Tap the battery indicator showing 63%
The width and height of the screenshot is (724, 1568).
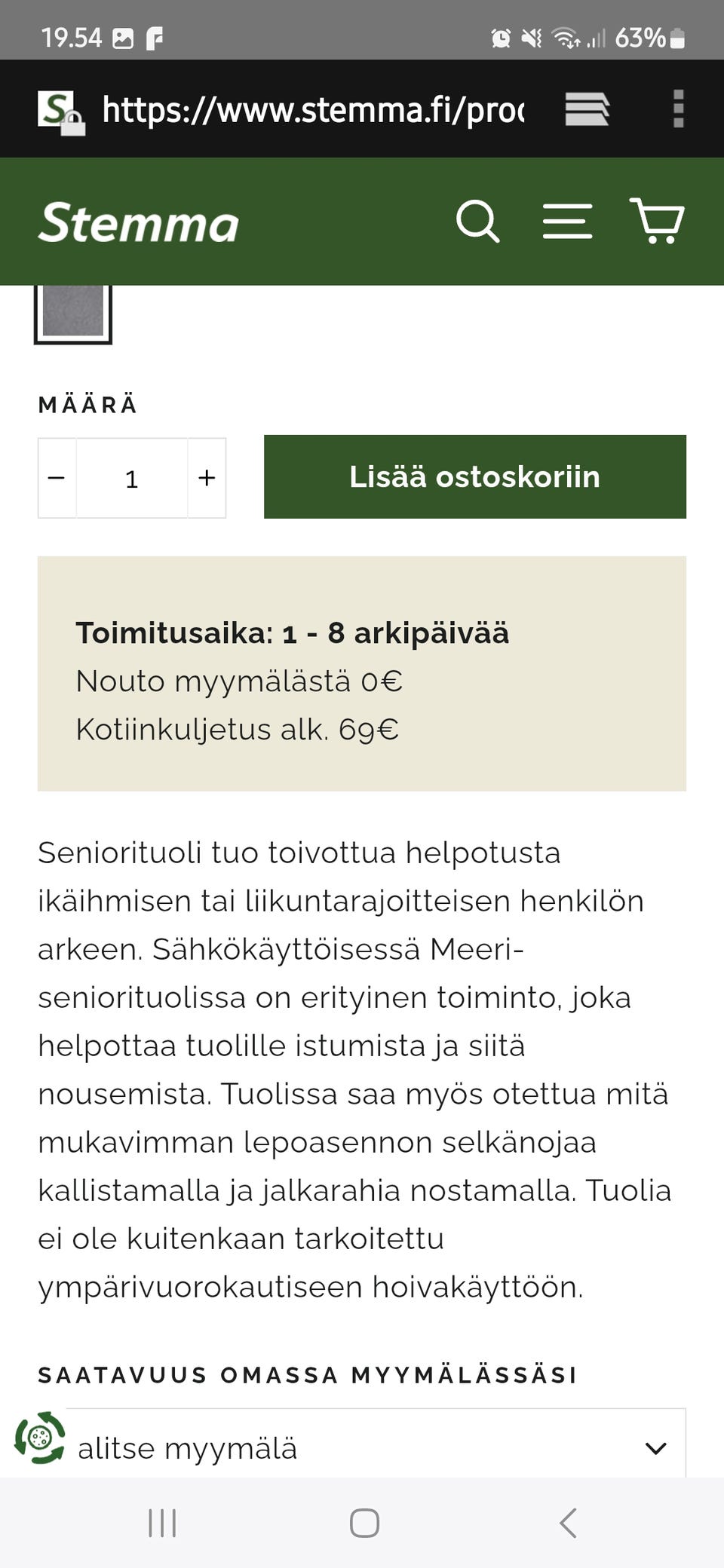tap(649, 37)
